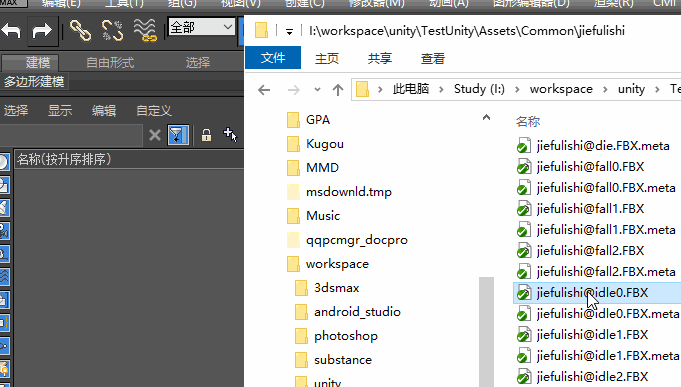Open the 自由形式 ribbon tab

(x=110, y=63)
